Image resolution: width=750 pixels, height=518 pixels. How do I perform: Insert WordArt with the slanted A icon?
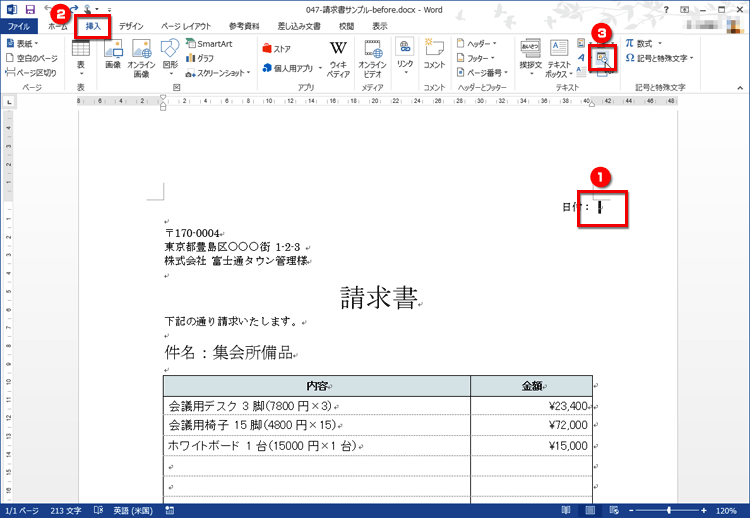pyautogui.click(x=581, y=58)
